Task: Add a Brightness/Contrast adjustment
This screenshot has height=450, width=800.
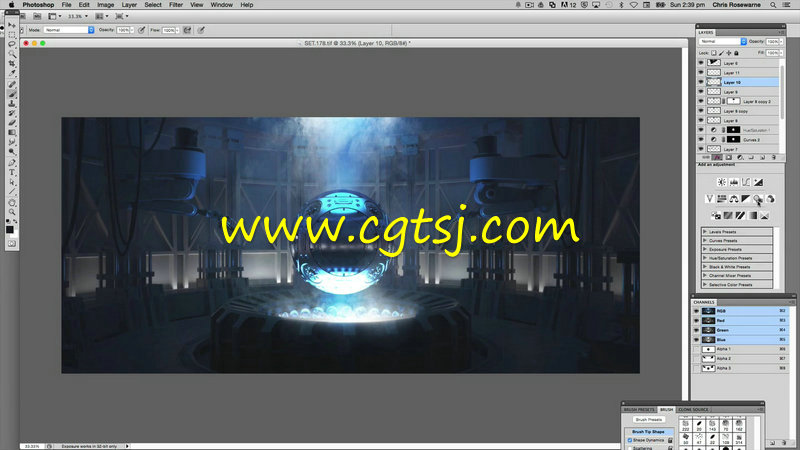Action: [721, 182]
